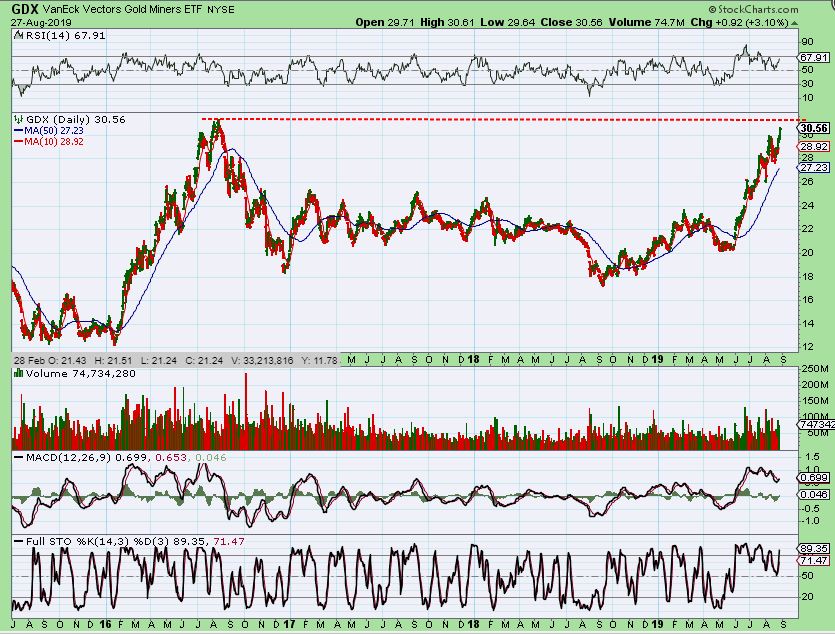This screenshot has height=634, width=835.
Task: Click the green up arrow beside Chg
Action: click(795, 23)
